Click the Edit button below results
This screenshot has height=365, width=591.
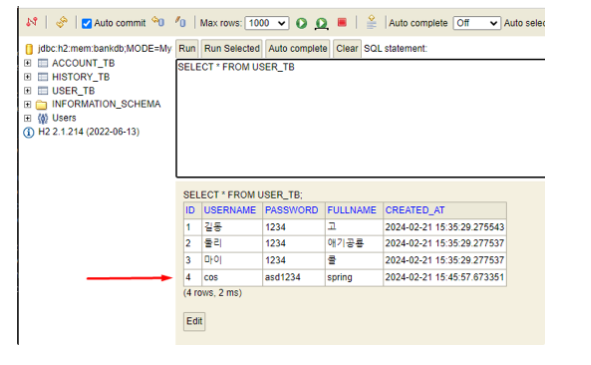coord(194,321)
